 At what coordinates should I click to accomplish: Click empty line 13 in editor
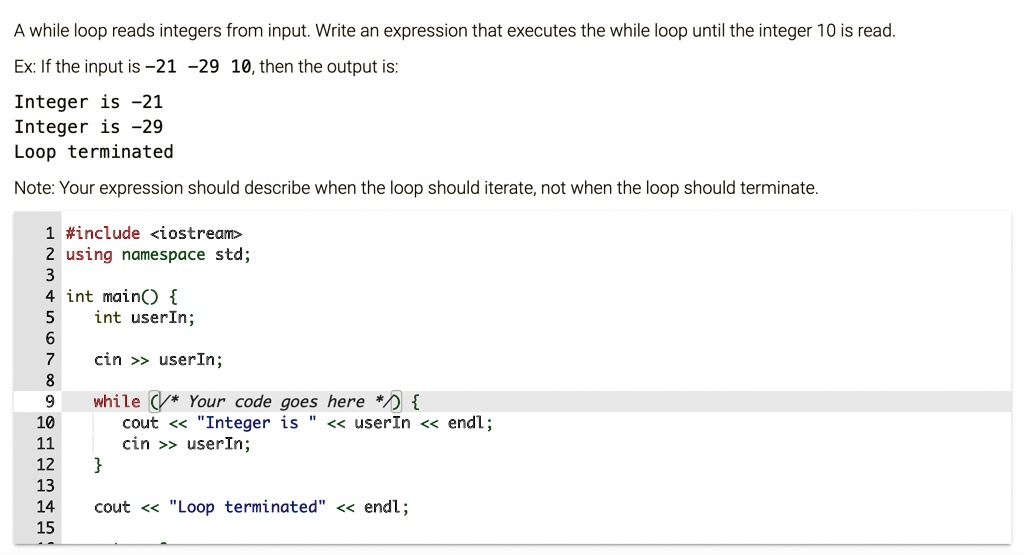536,485
